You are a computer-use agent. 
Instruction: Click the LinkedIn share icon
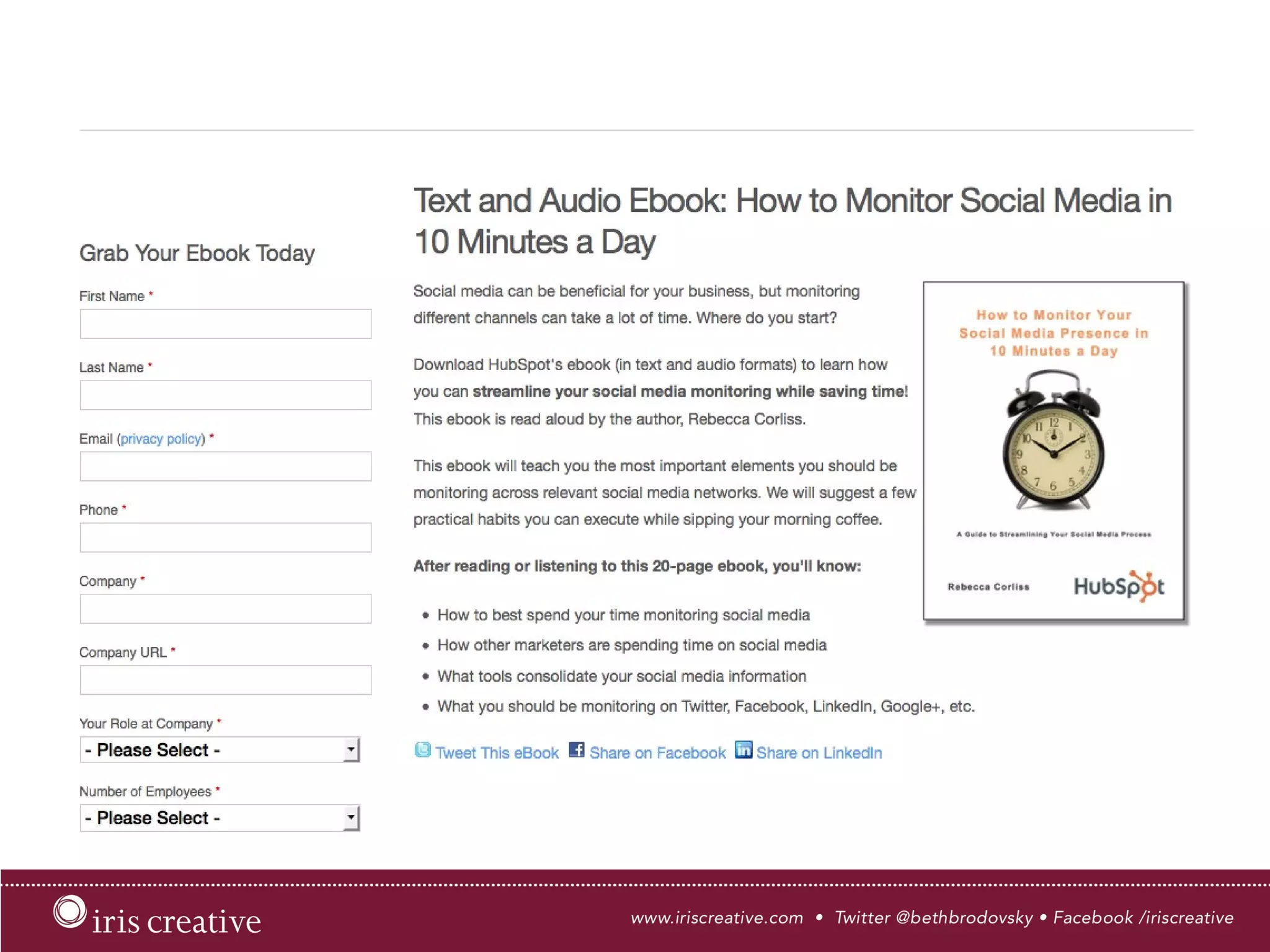click(x=743, y=750)
